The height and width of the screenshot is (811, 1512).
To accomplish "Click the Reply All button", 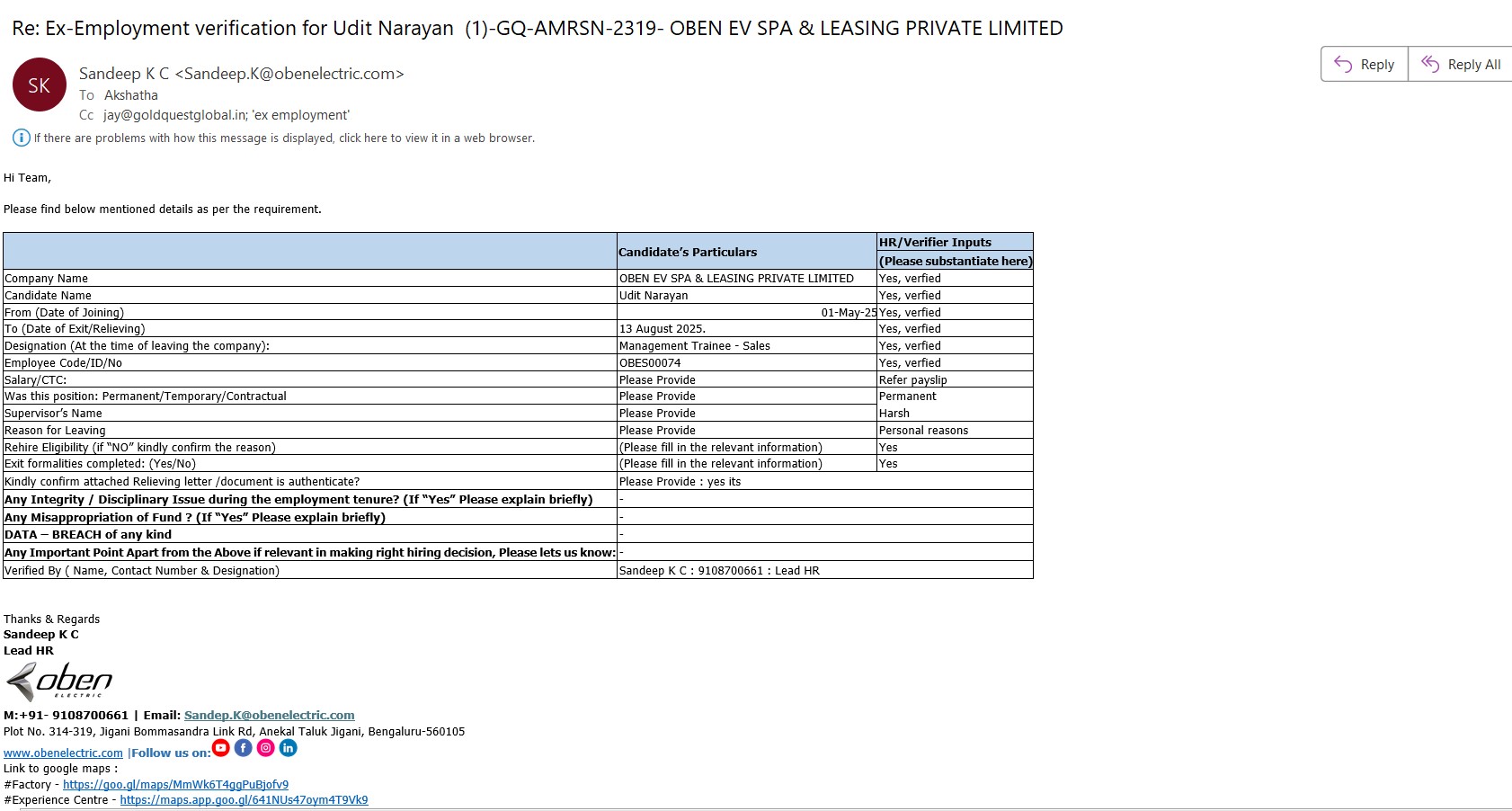I will pyautogui.click(x=1461, y=64).
